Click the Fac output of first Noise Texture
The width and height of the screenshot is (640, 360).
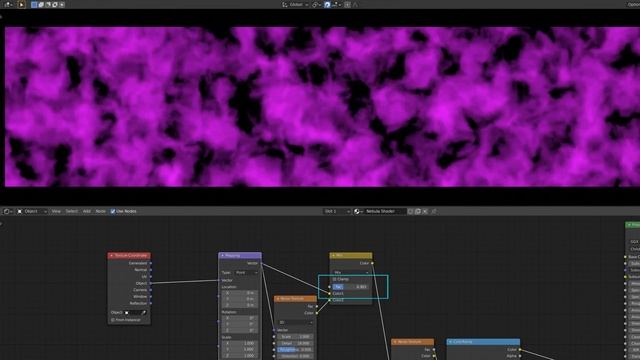coord(317,306)
